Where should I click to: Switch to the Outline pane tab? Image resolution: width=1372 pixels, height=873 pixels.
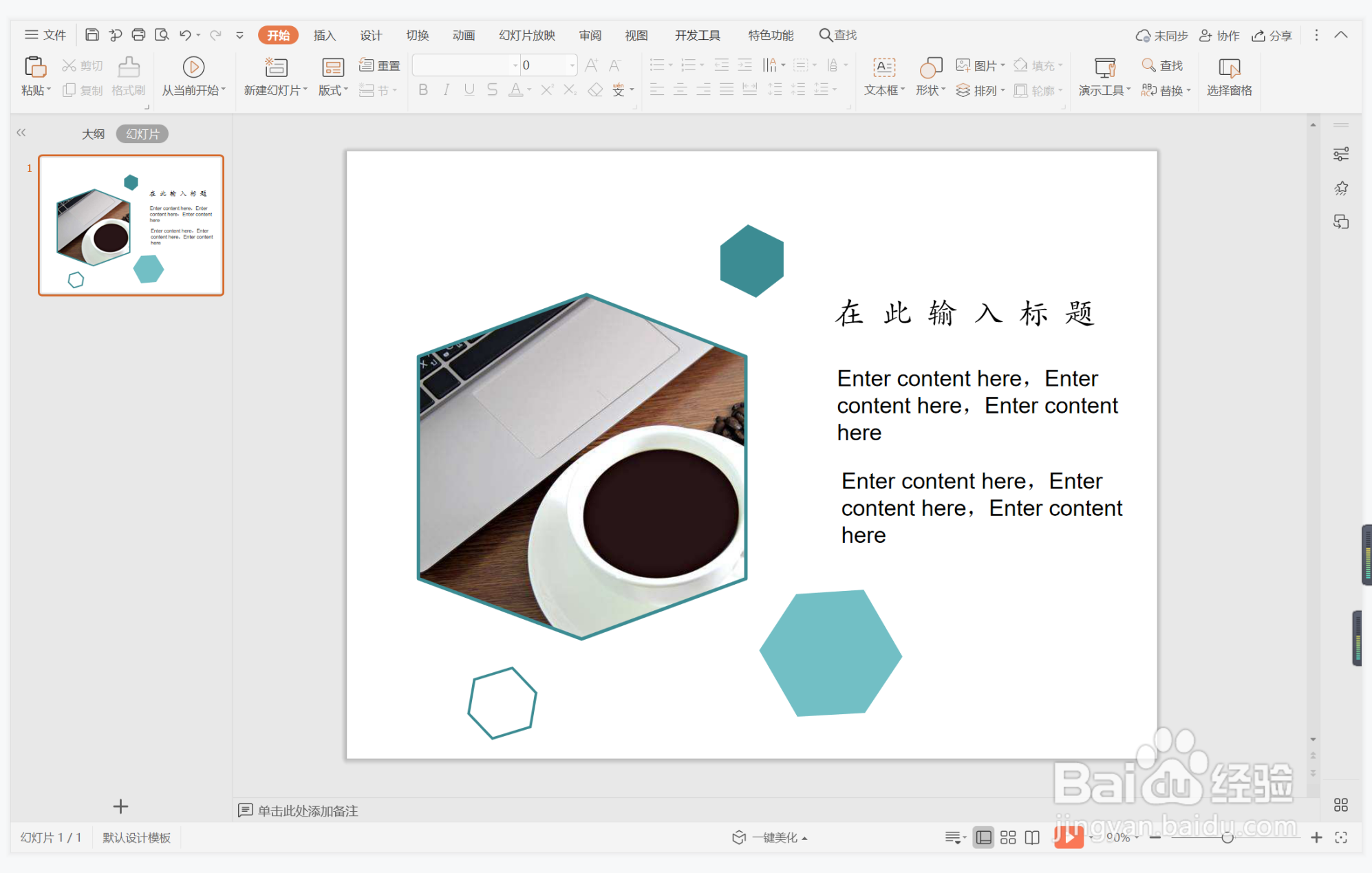pyautogui.click(x=93, y=133)
